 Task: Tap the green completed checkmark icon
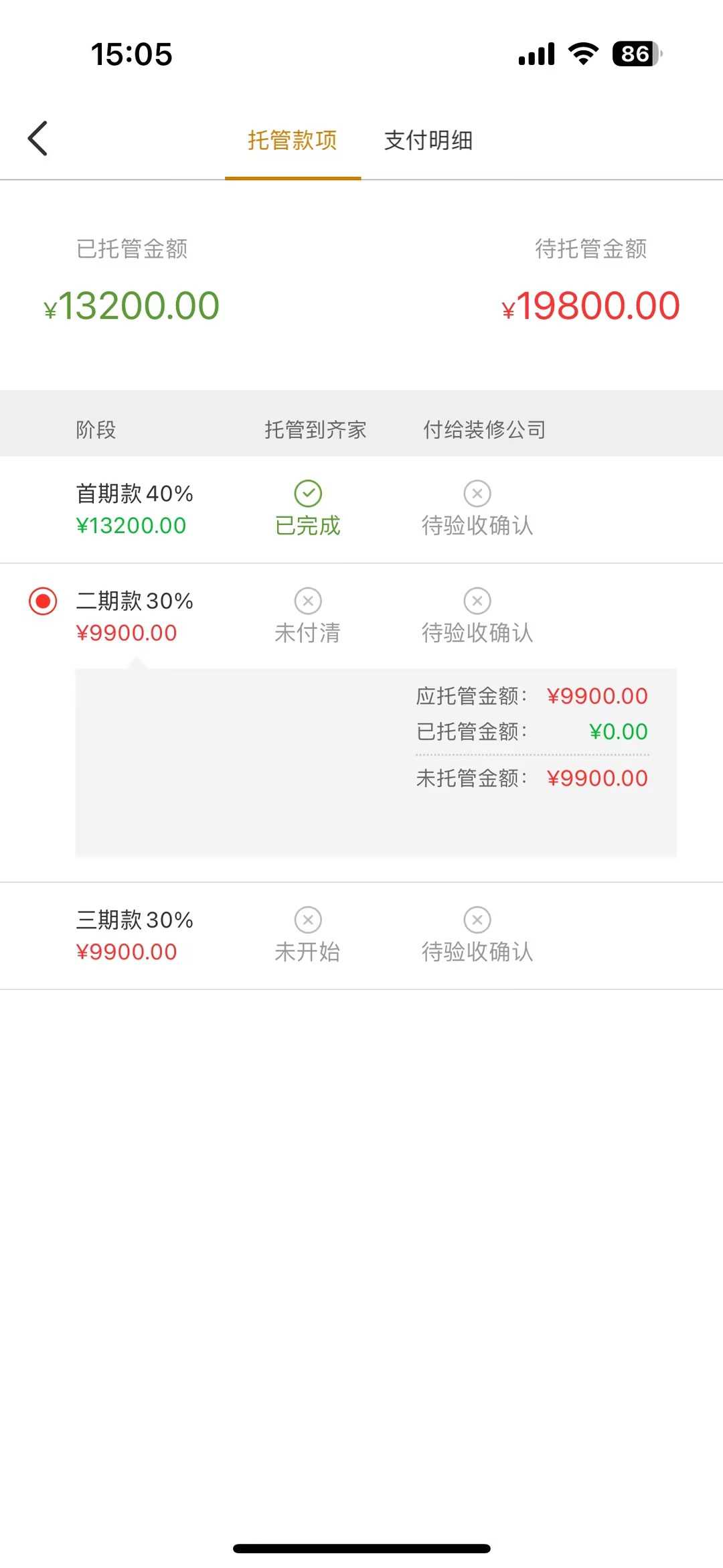(x=308, y=494)
